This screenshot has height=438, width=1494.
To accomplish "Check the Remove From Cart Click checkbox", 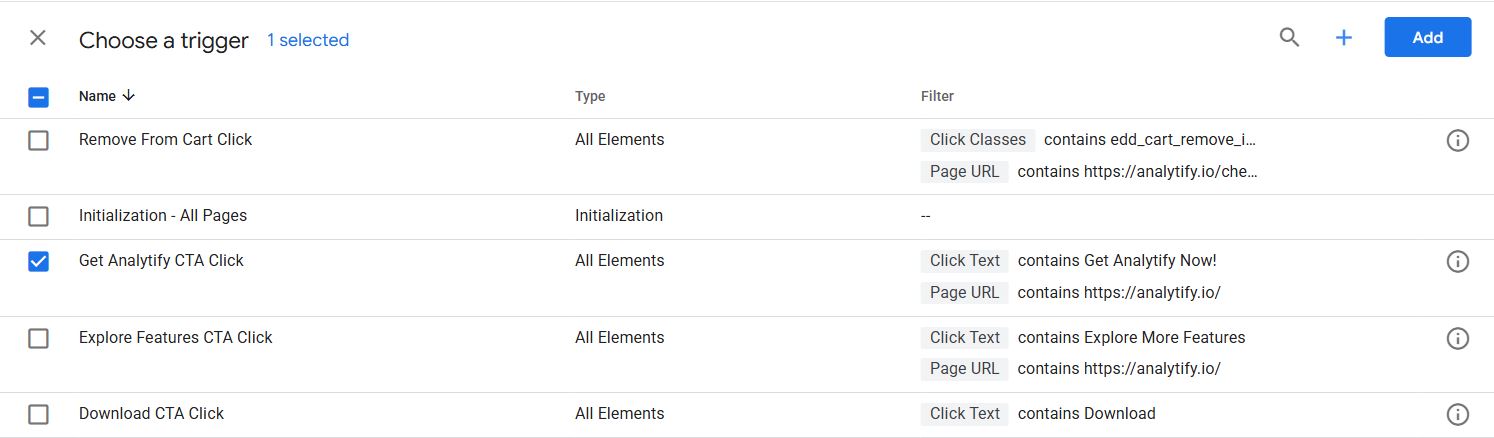I will point(38,141).
